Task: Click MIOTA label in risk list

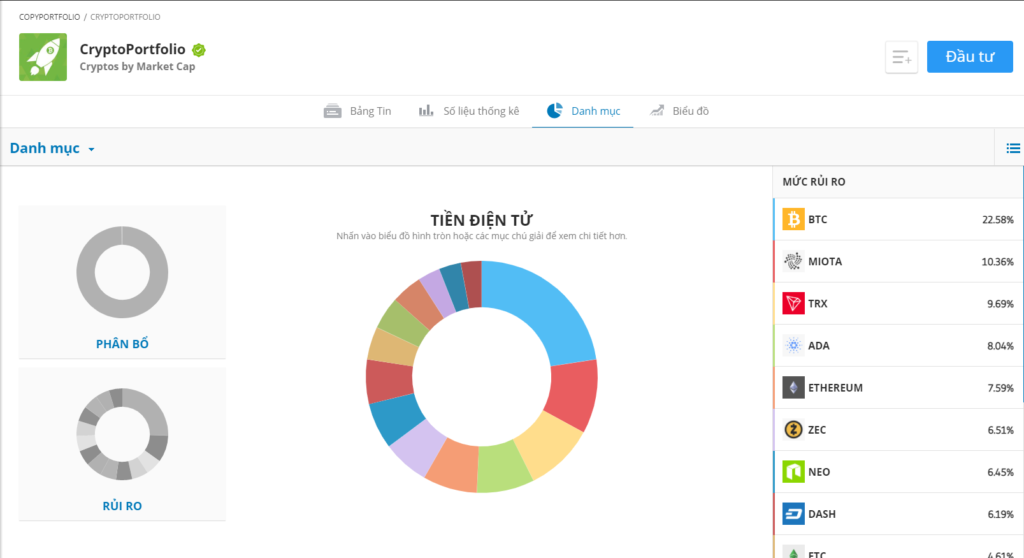Action: (x=825, y=261)
